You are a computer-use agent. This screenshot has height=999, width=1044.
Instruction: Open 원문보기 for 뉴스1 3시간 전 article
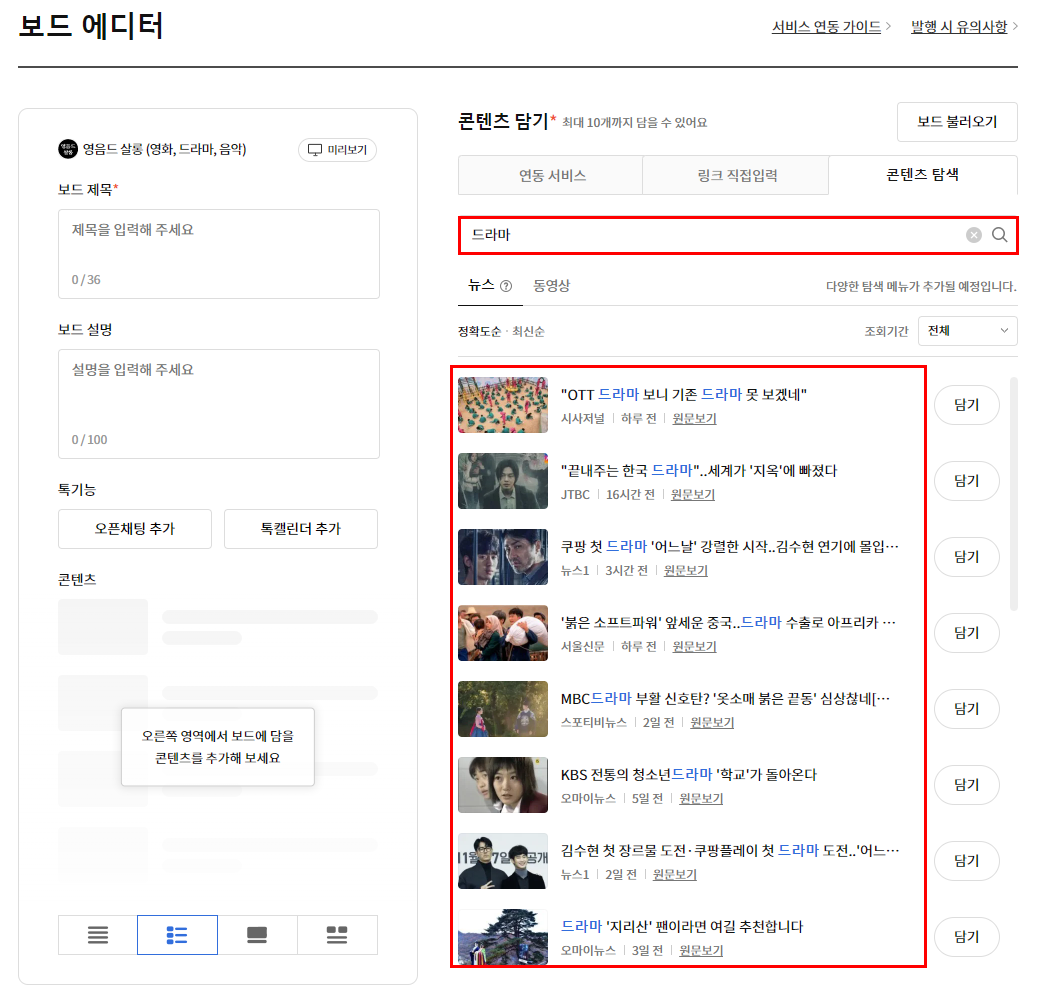tap(685, 570)
